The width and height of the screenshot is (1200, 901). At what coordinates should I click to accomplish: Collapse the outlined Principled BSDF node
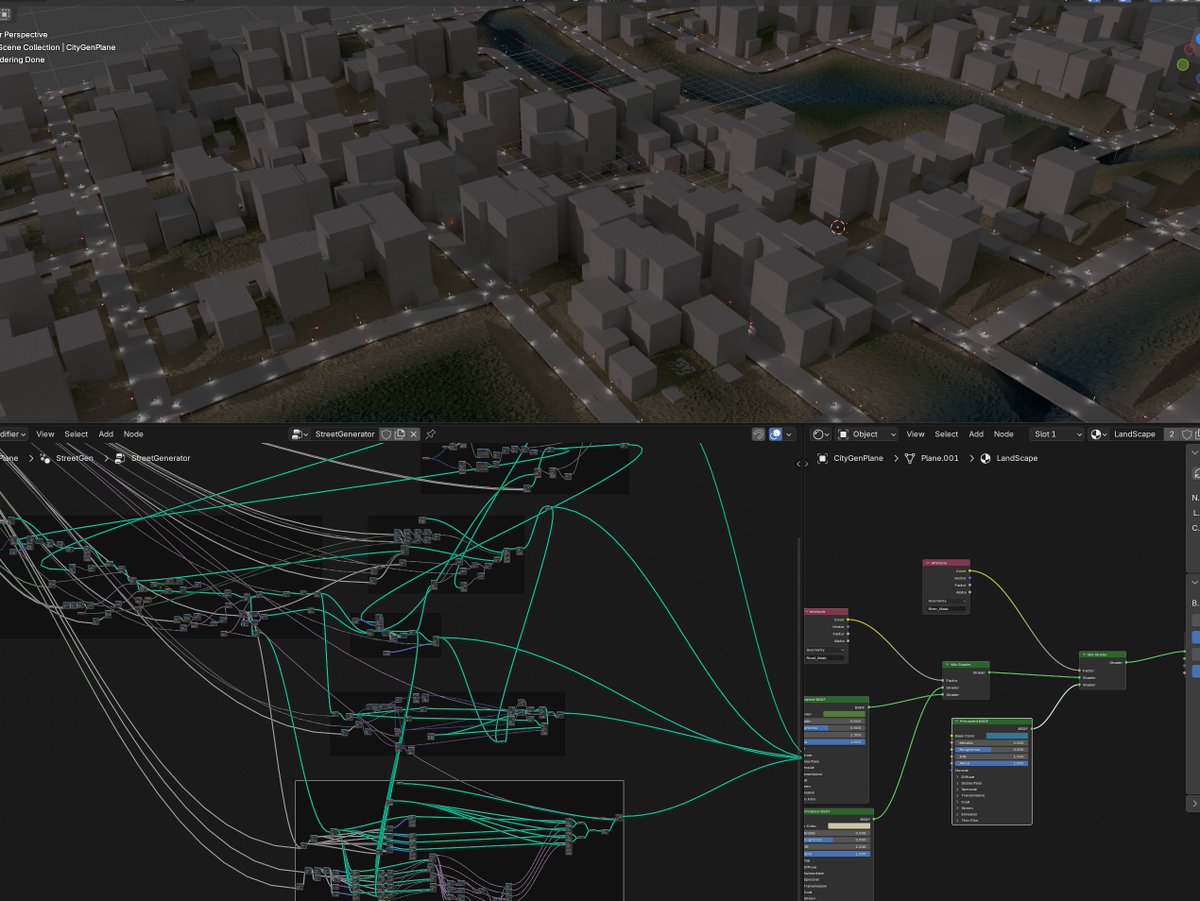(956, 722)
